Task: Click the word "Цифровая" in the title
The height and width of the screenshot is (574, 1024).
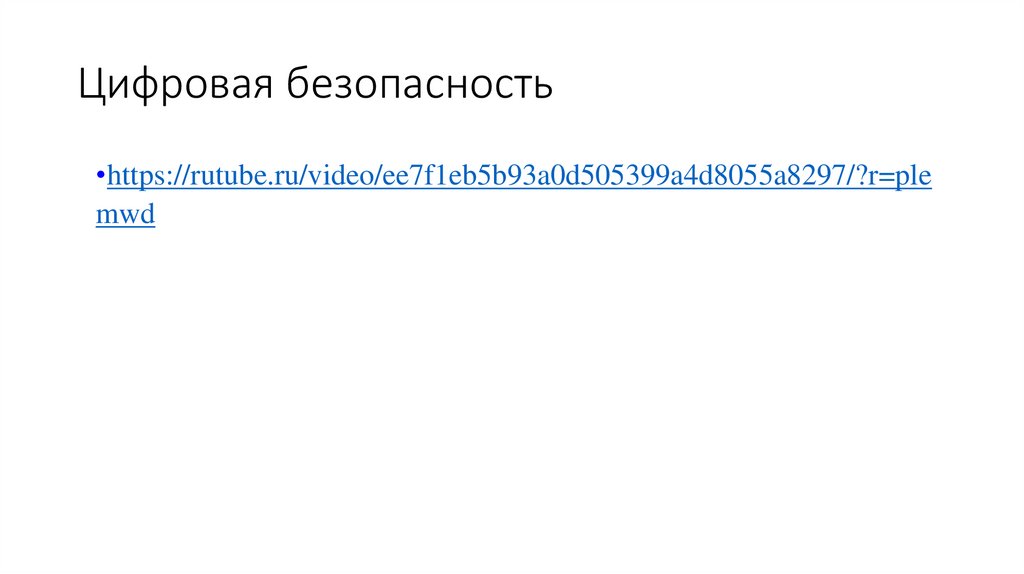Action: (176, 86)
